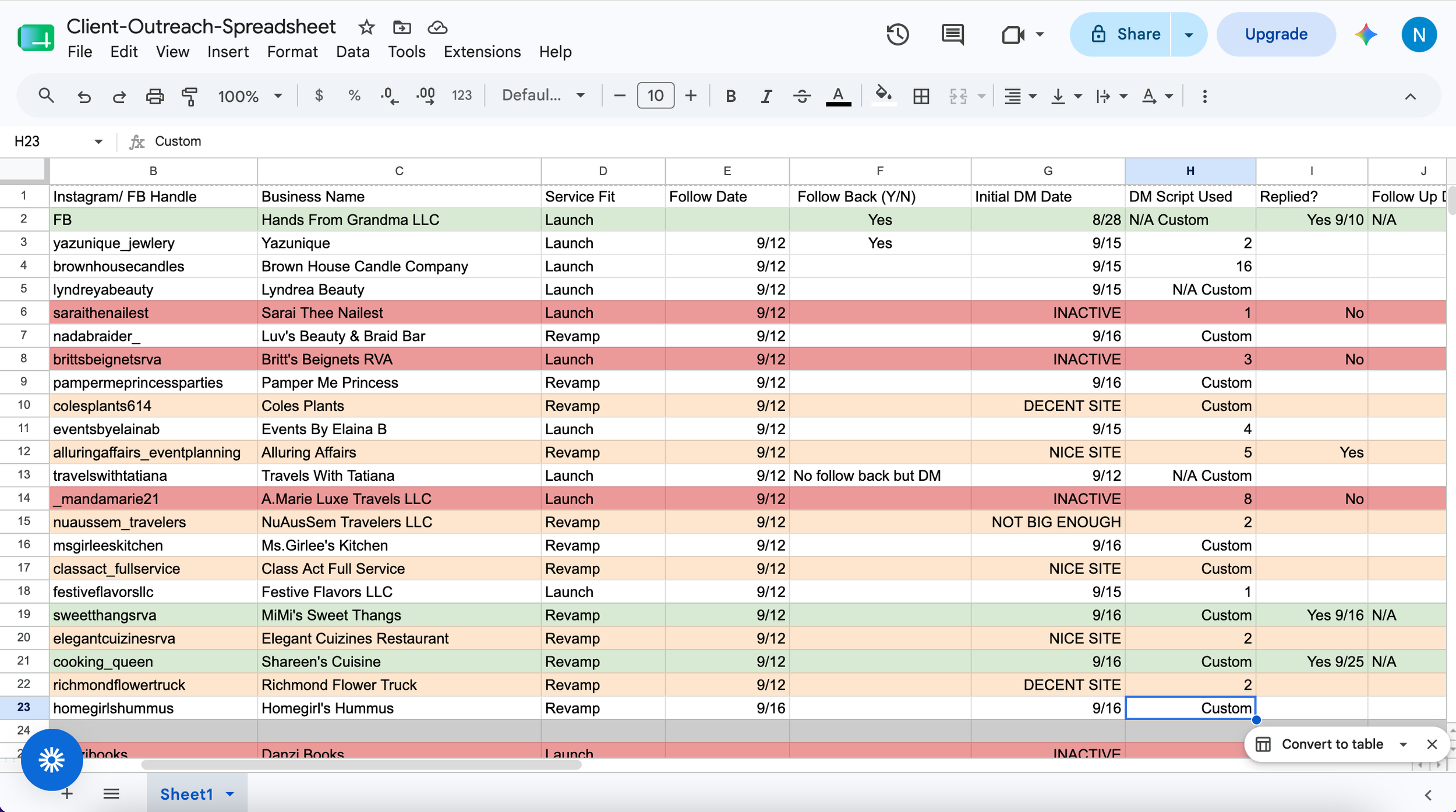Star the Client-Outreach-Spreadsheet document
1456x812 pixels.
[366, 27]
